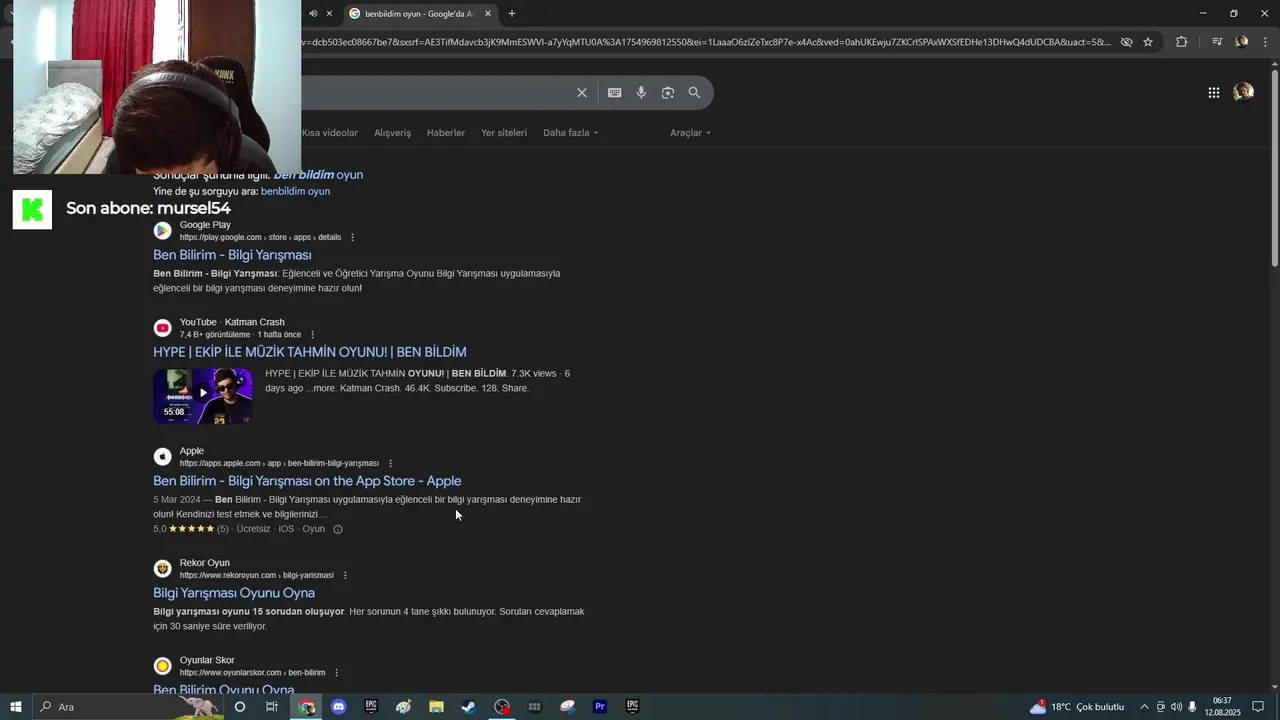Open more options for Oyunlar Skor result
Viewport: 1280px width, 720px height.
point(336,673)
